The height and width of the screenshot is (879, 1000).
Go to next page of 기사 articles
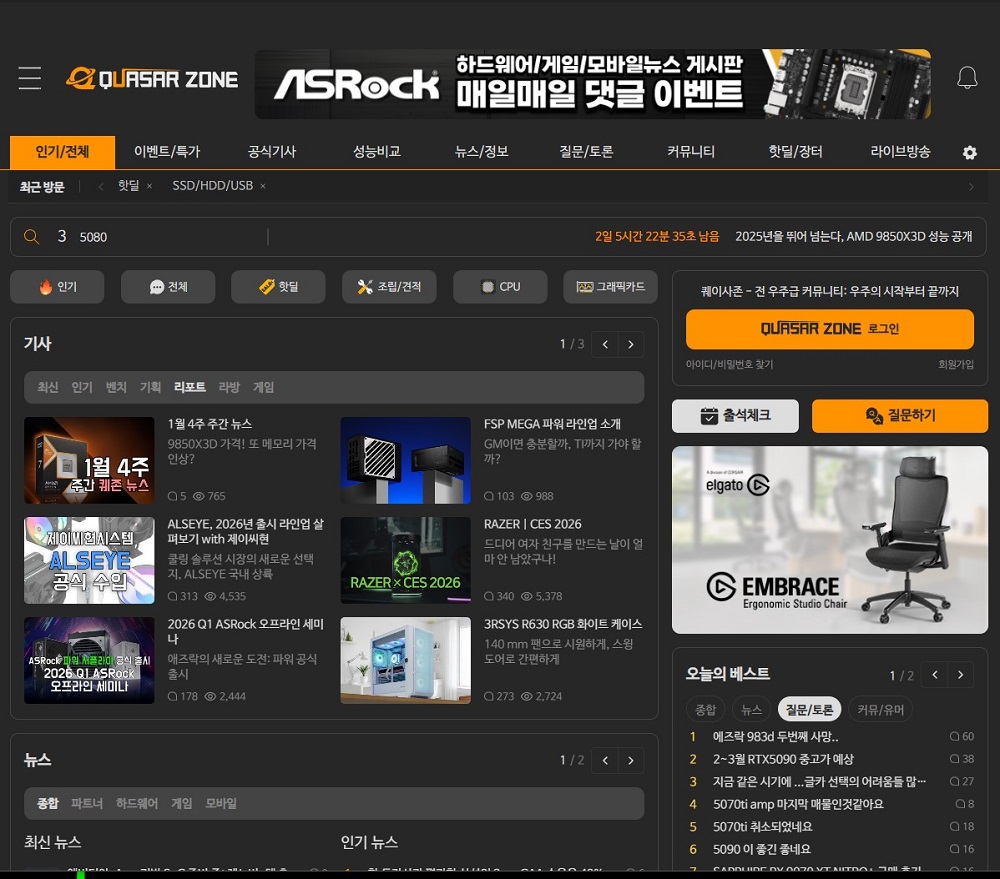631,344
